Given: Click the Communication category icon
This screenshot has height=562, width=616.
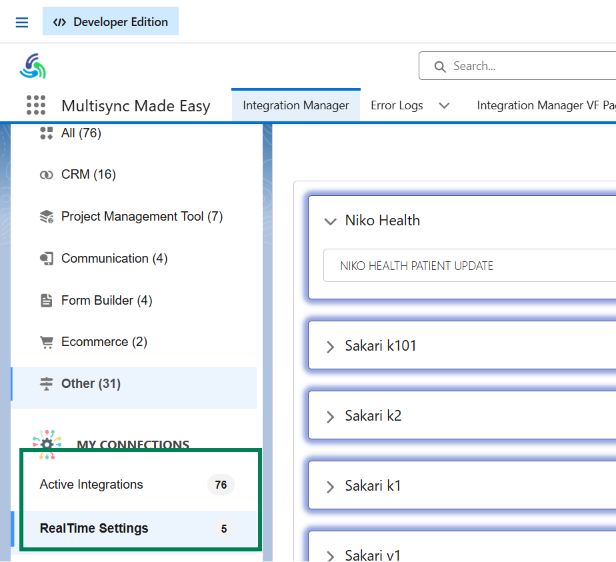Looking at the screenshot, I should pyautogui.click(x=46, y=258).
